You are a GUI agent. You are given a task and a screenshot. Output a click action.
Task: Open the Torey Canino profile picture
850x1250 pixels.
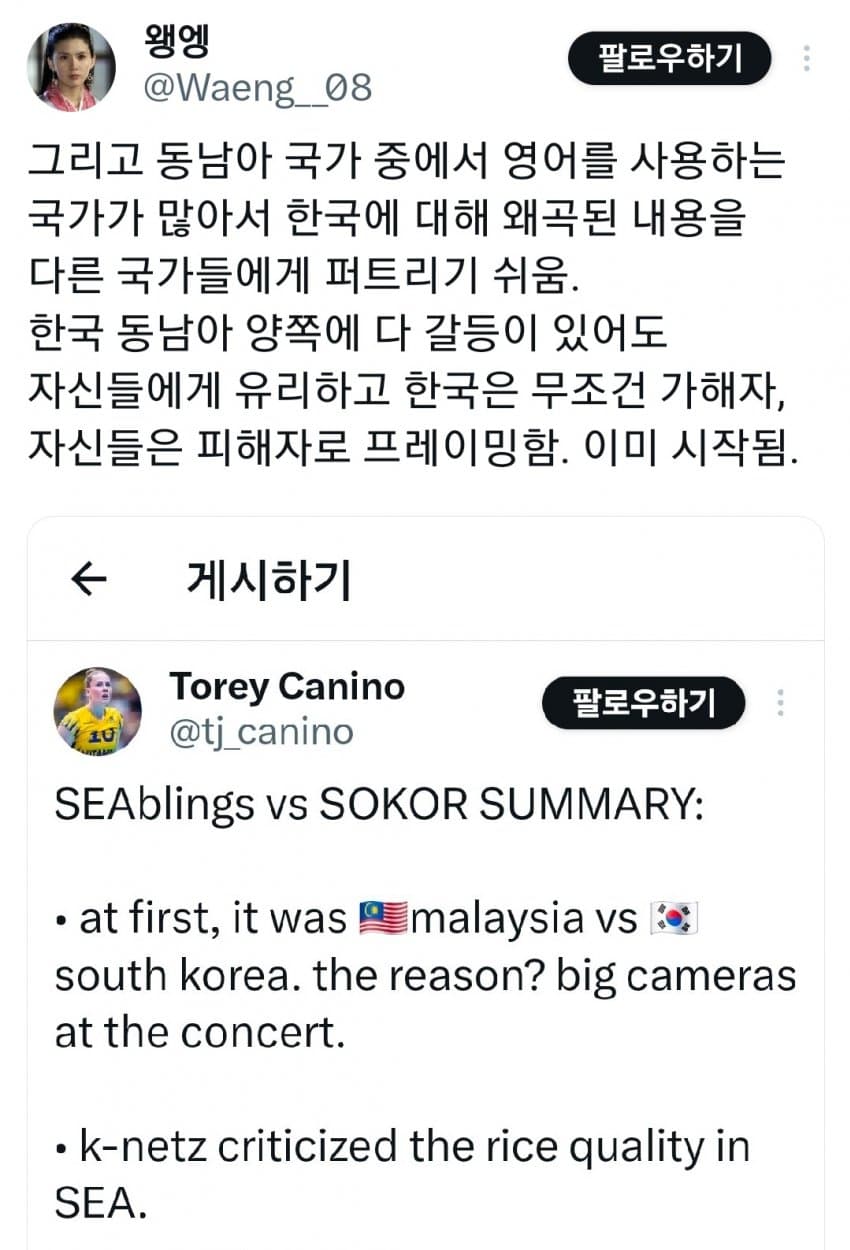97,711
